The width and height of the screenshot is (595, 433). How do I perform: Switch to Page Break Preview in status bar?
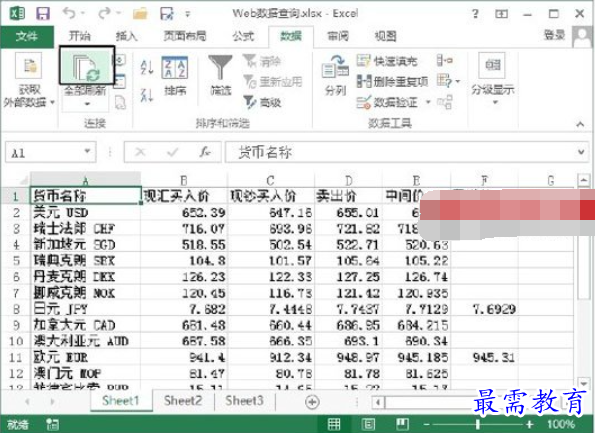[x=402, y=424]
